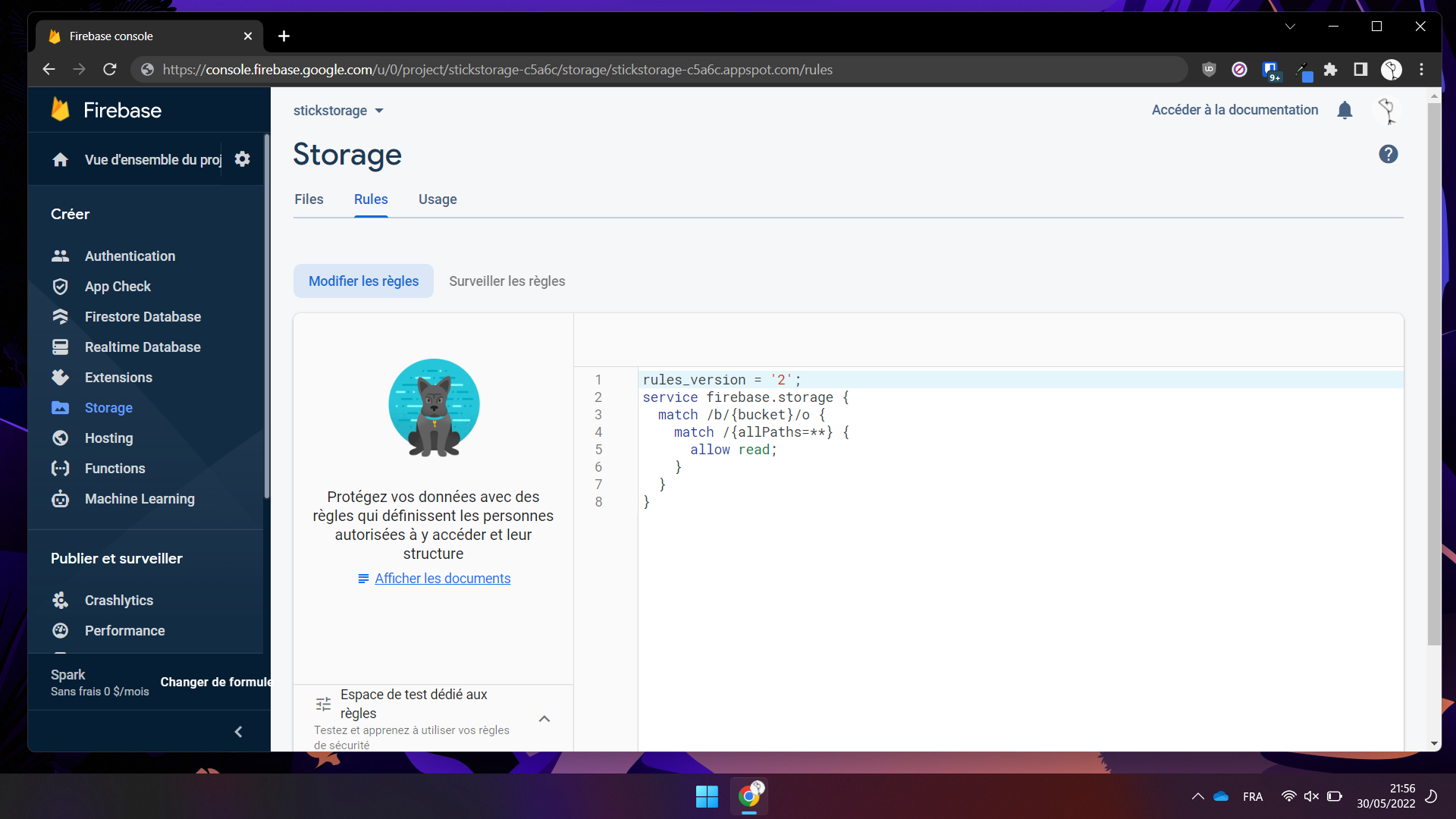This screenshot has height=819, width=1456.
Task: Open Firestore Database in sidebar
Action: [x=143, y=317]
